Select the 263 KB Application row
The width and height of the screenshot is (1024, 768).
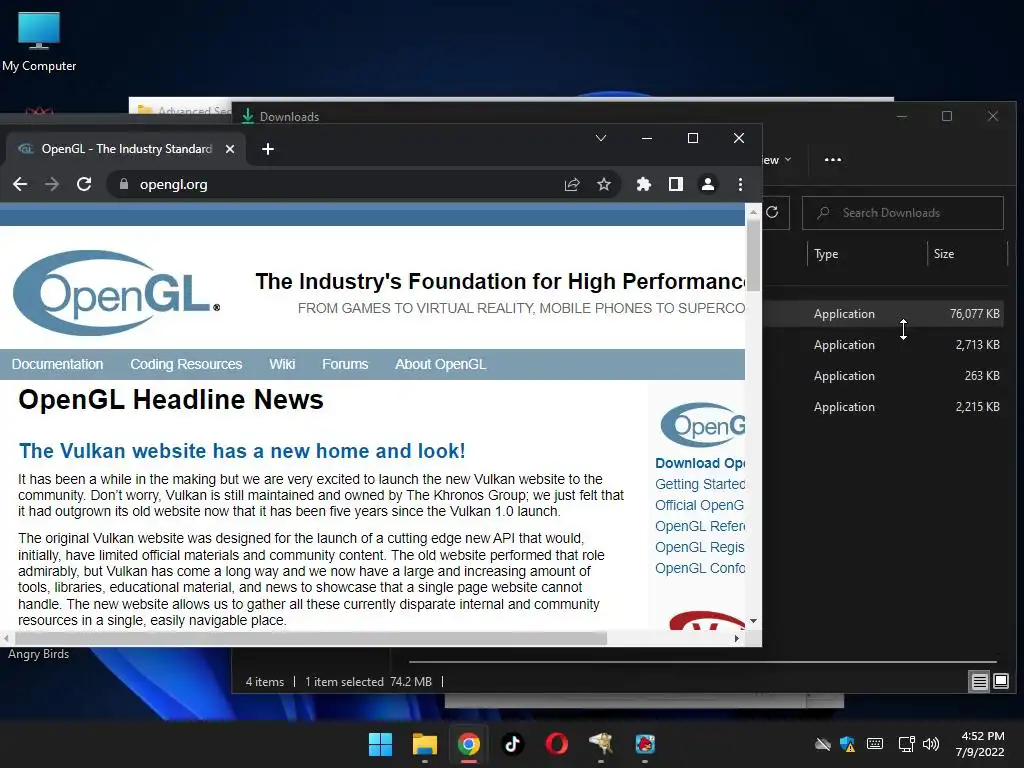883,376
